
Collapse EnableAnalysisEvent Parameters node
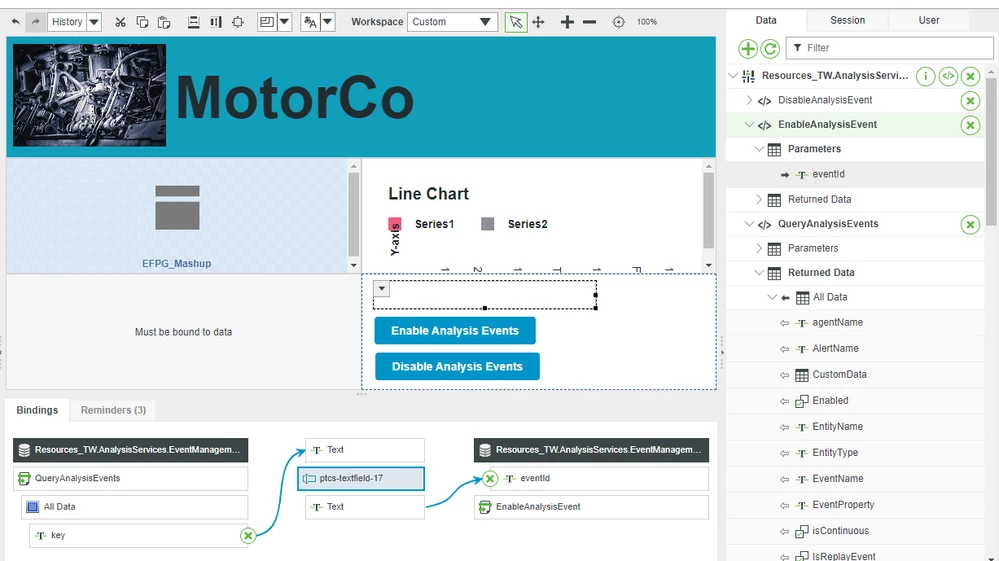pyautogui.click(x=759, y=148)
